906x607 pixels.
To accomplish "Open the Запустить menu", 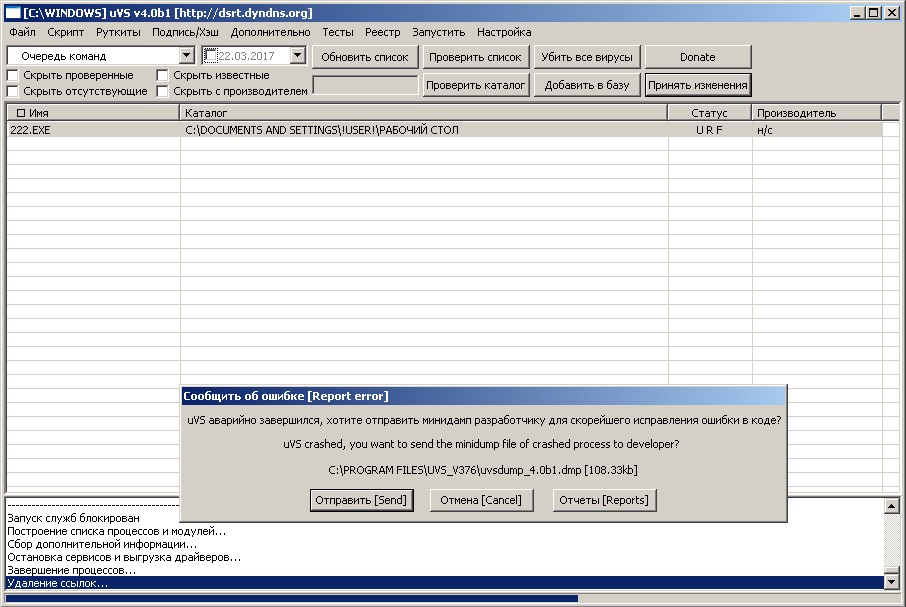I will pyautogui.click(x=439, y=32).
